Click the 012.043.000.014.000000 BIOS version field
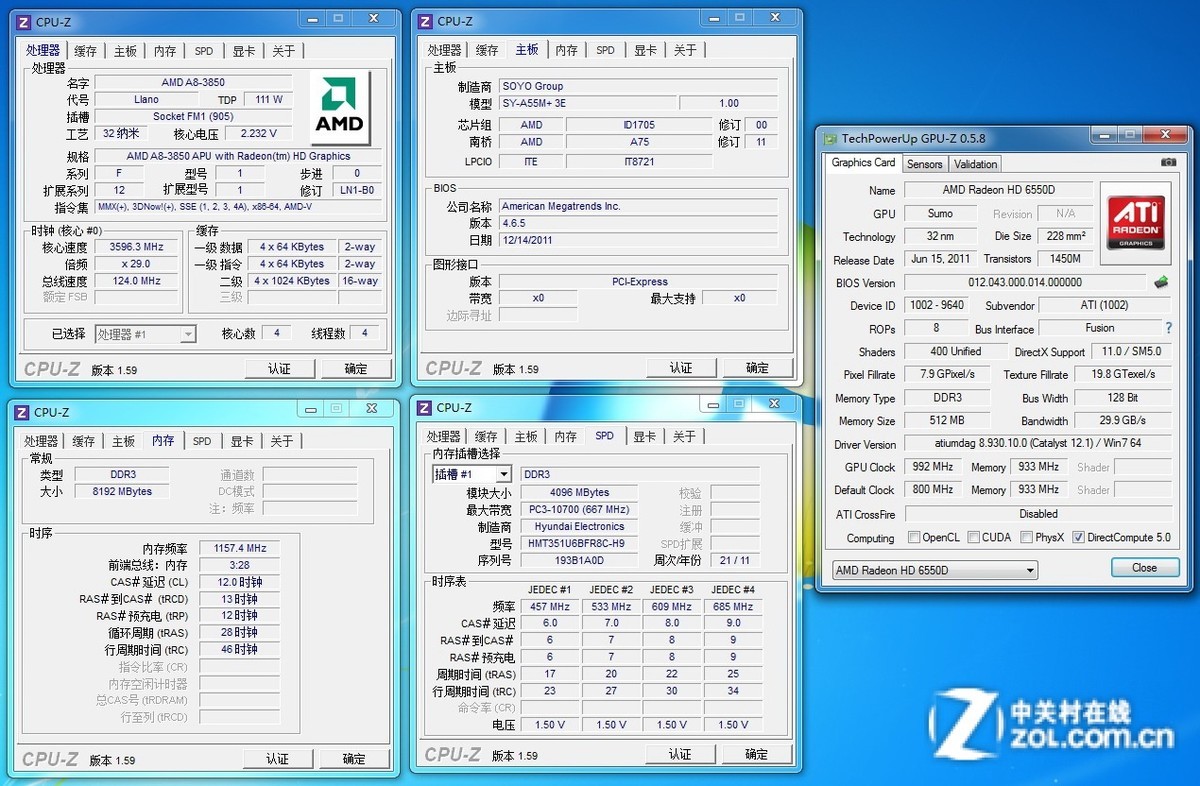The height and width of the screenshot is (786, 1200). pos(1025,282)
